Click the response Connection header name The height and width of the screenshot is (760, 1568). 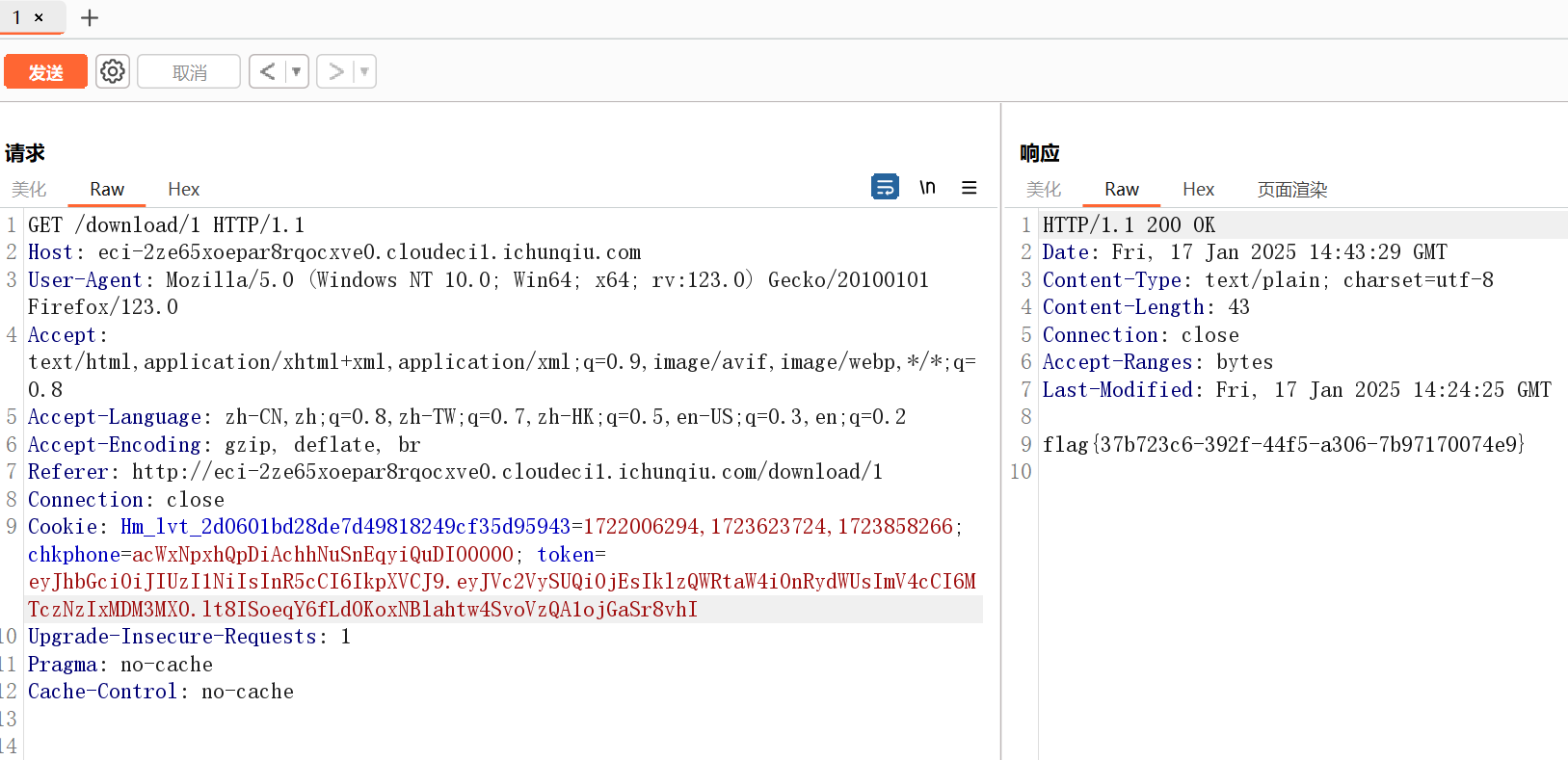coord(1100,335)
